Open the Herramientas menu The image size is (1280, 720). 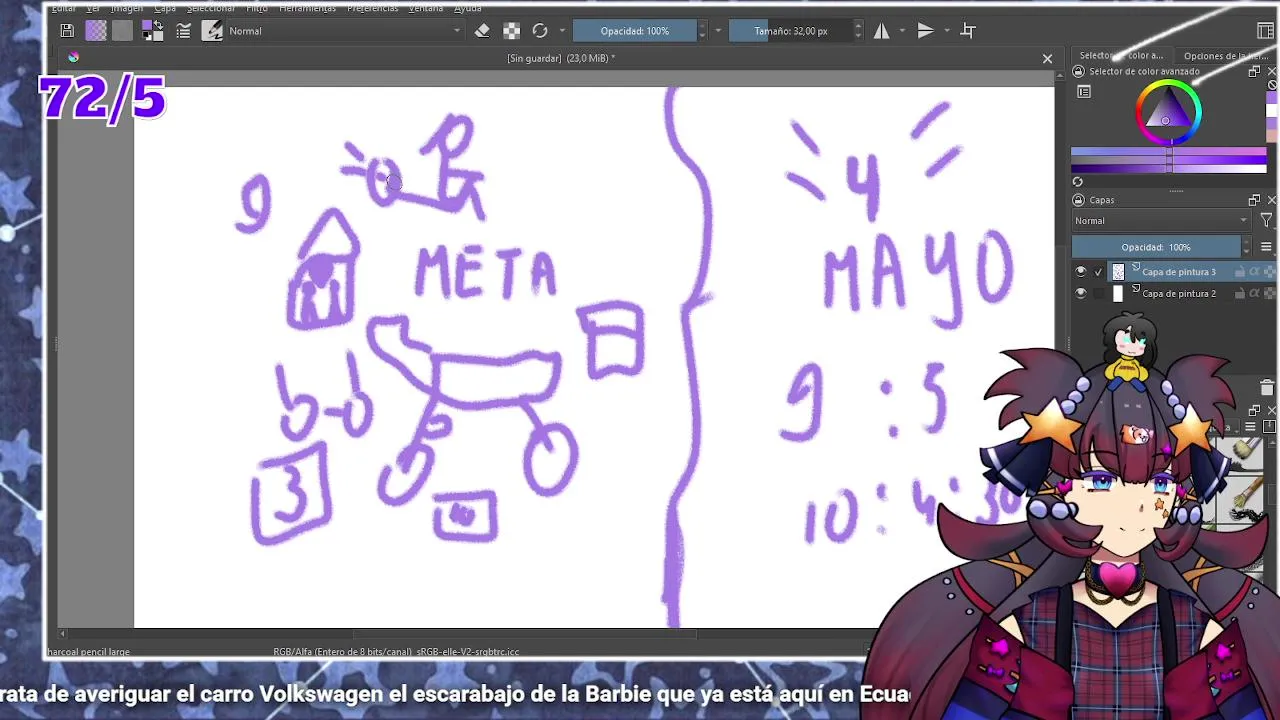308,8
